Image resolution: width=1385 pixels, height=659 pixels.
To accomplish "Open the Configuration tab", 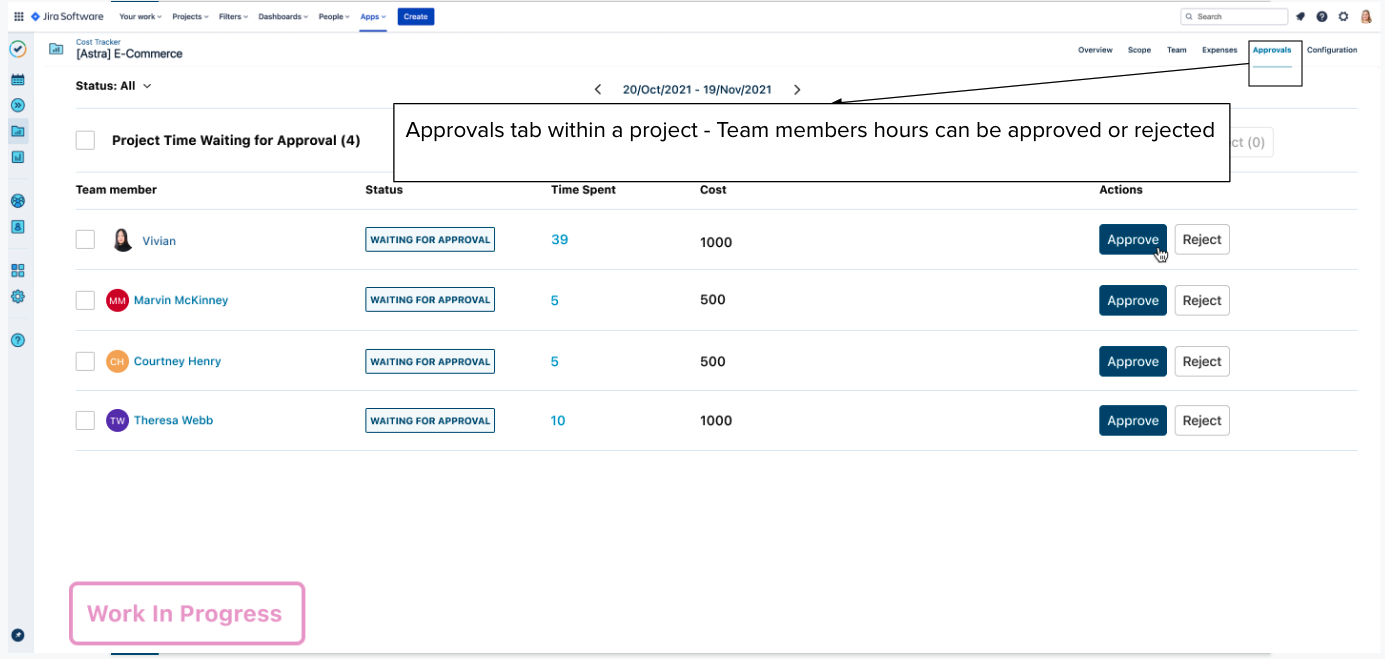I will click(1332, 50).
